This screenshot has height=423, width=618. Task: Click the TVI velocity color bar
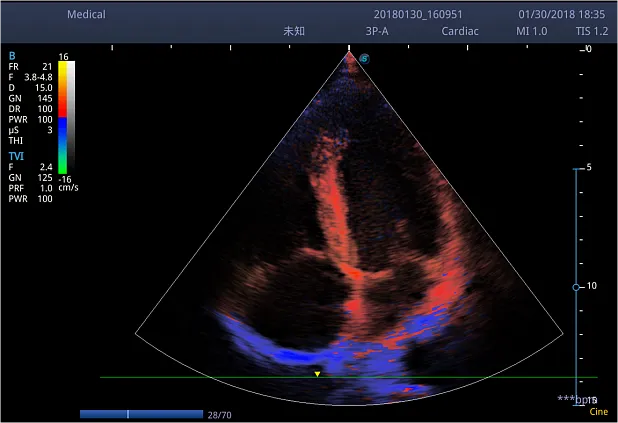point(62,119)
